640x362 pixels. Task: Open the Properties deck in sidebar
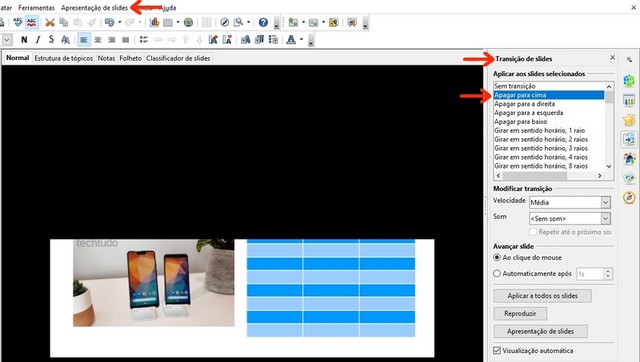tap(629, 80)
